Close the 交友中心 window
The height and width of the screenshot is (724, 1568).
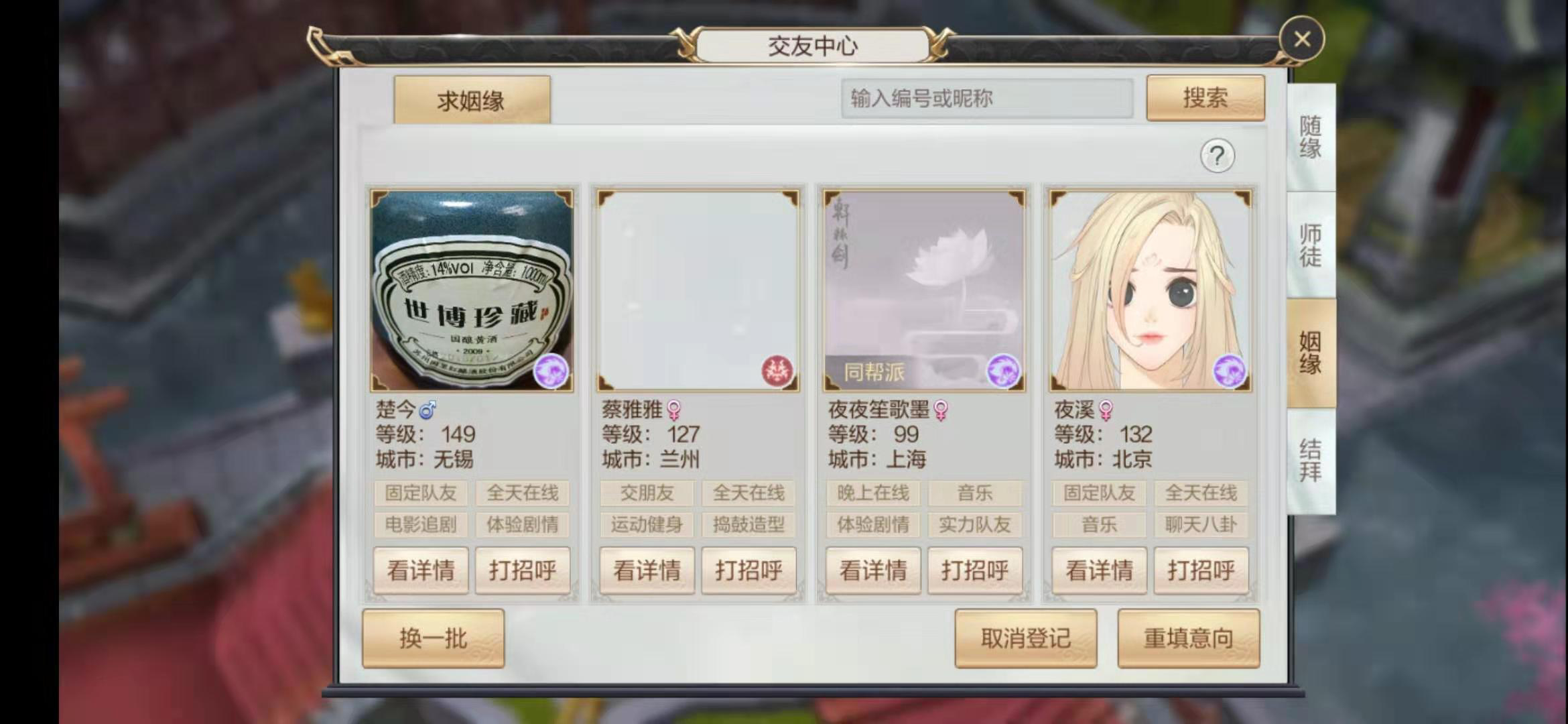pyautogui.click(x=1301, y=39)
